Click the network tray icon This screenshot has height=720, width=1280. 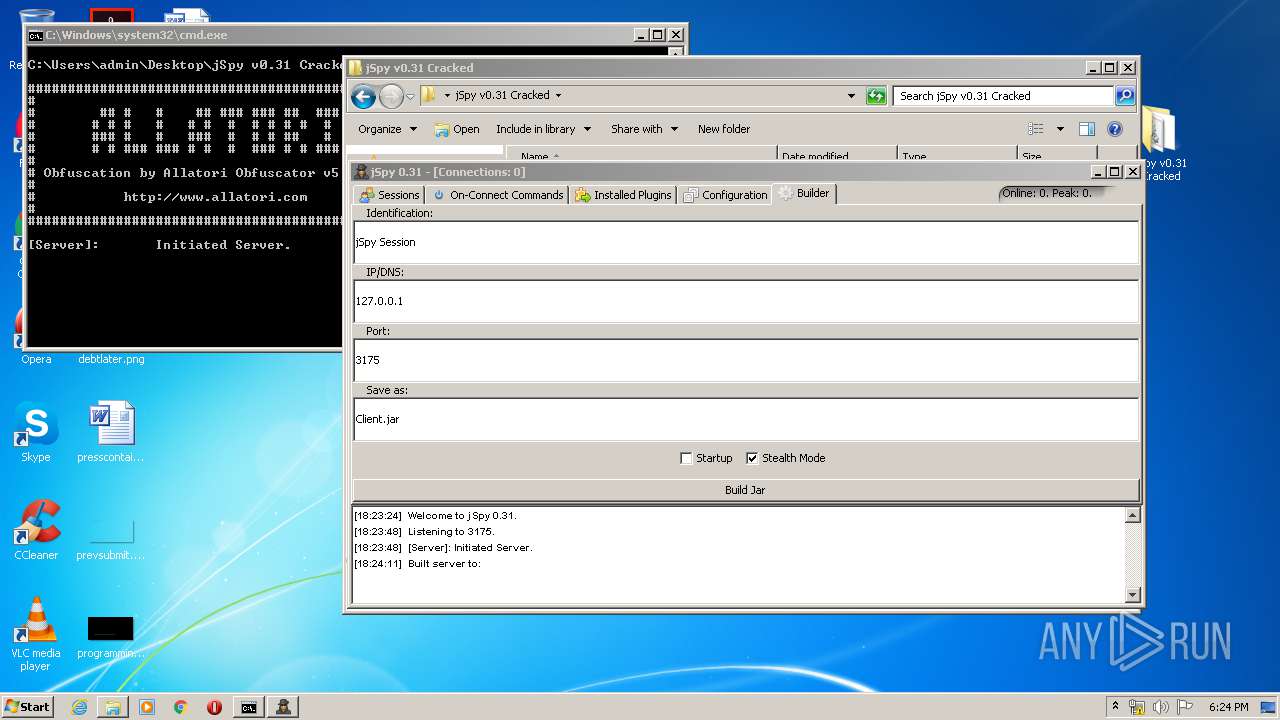pyautogui.click(x=1136, y=707)
